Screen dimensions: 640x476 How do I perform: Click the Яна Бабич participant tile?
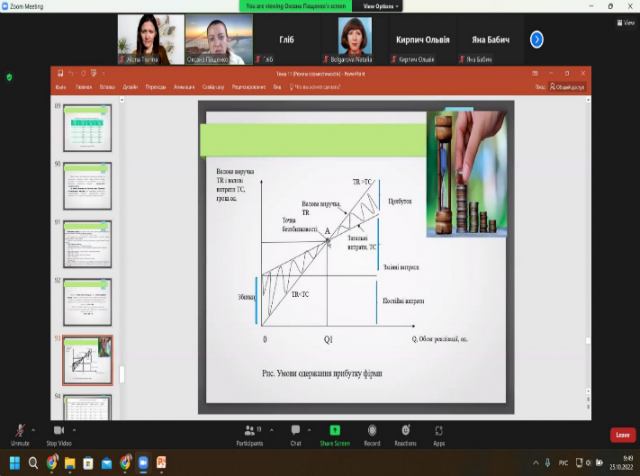click(490, 40)
